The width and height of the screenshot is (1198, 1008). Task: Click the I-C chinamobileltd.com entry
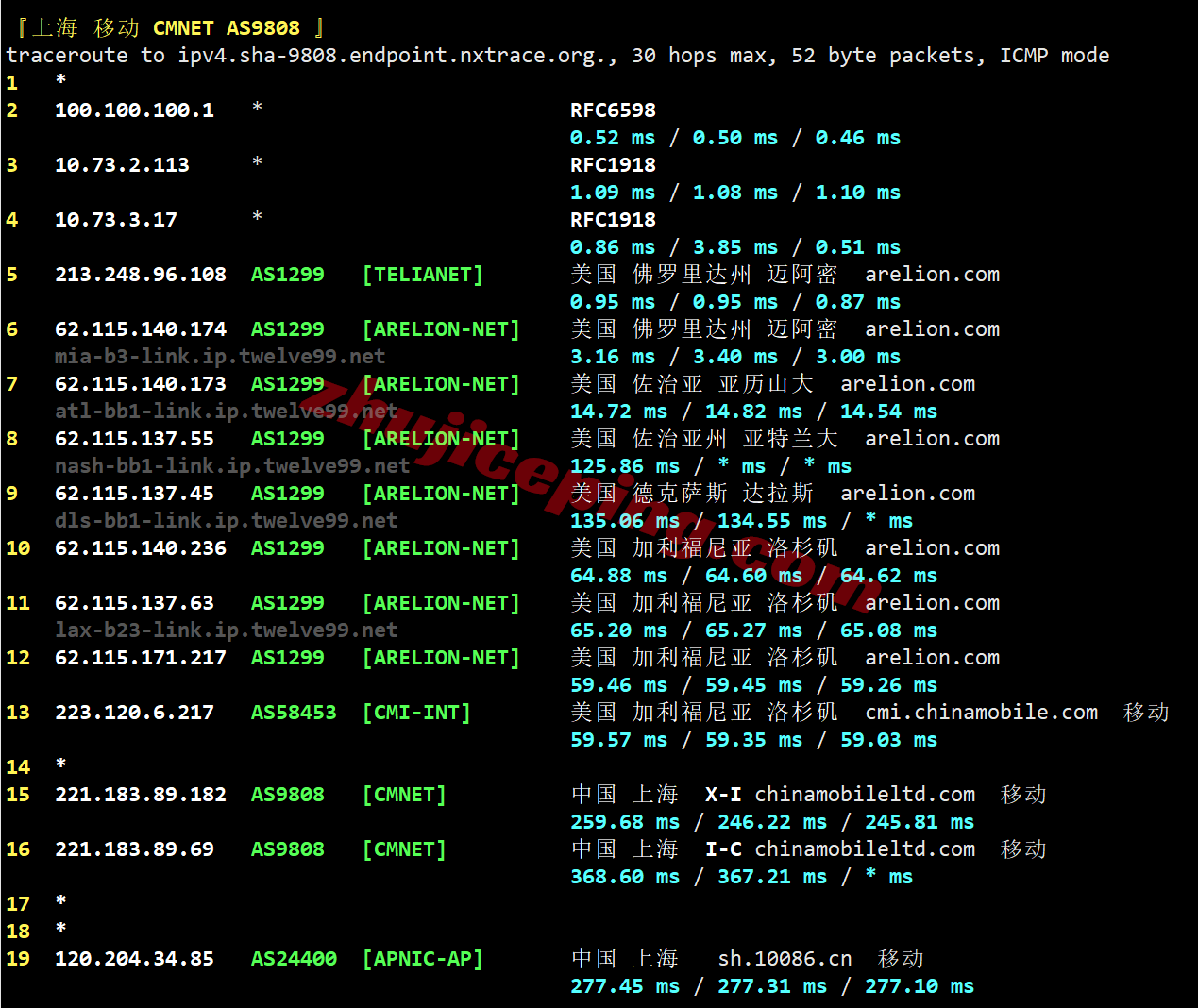click(x=840, y=849)
